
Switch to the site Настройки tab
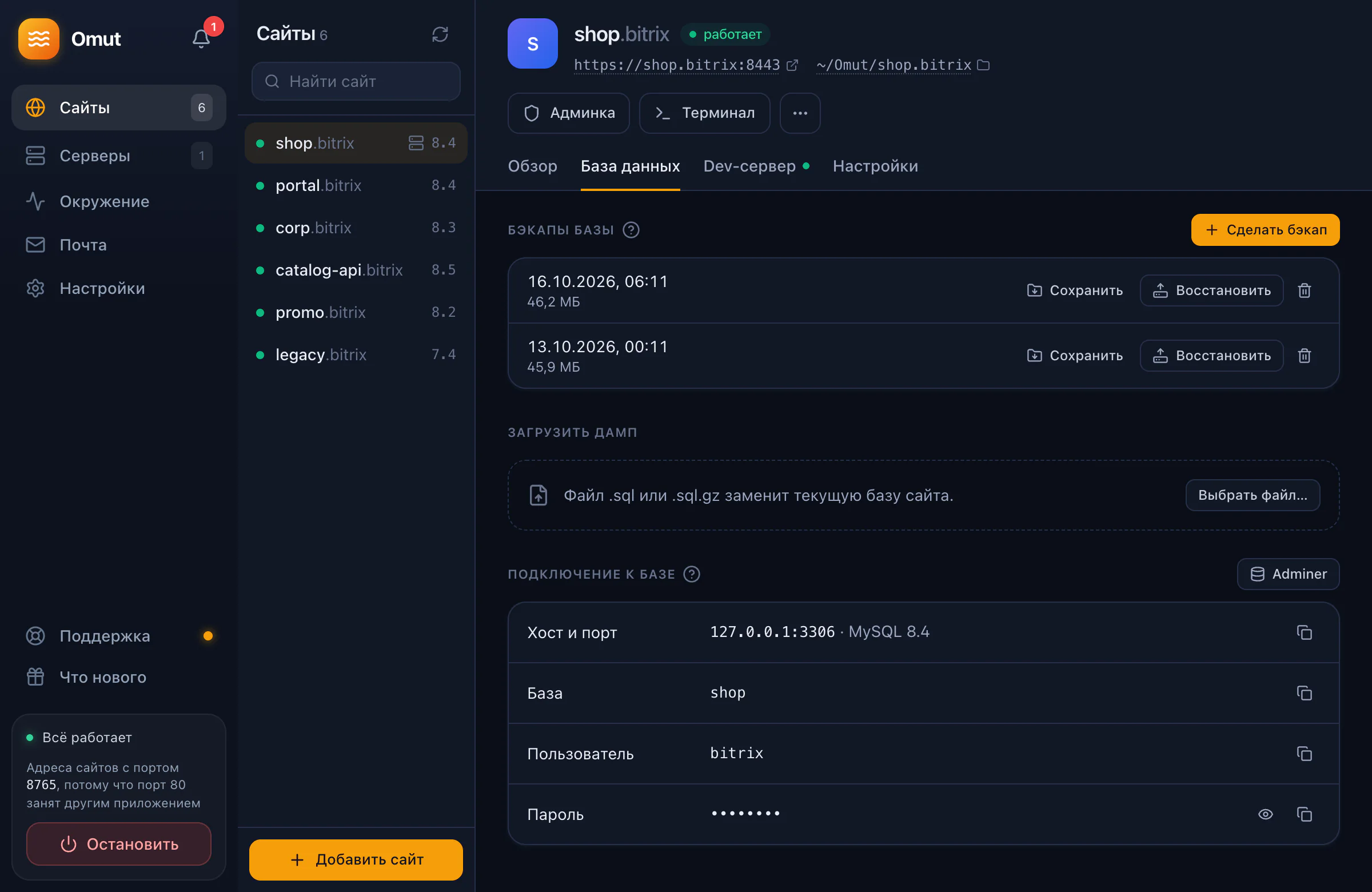(x=875, y=166)
